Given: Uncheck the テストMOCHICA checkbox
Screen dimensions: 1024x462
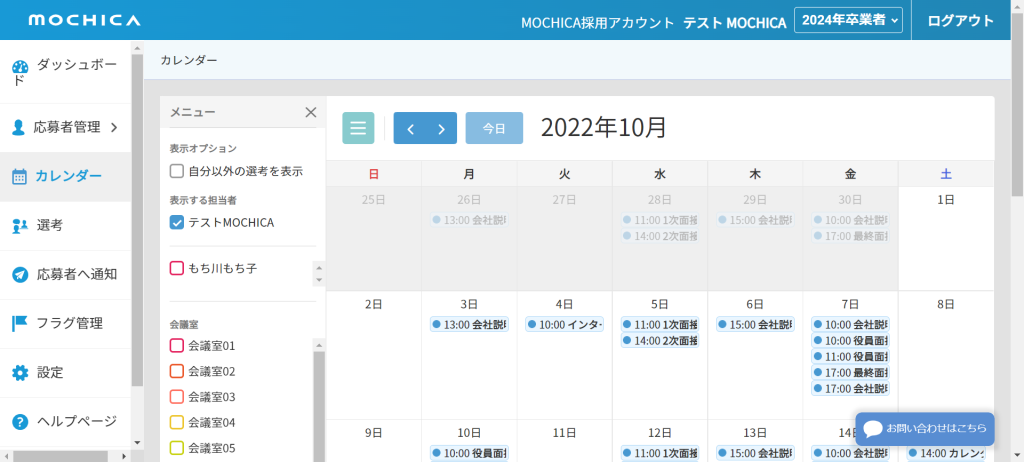Looking at the screenshot, I should [177, 222].
